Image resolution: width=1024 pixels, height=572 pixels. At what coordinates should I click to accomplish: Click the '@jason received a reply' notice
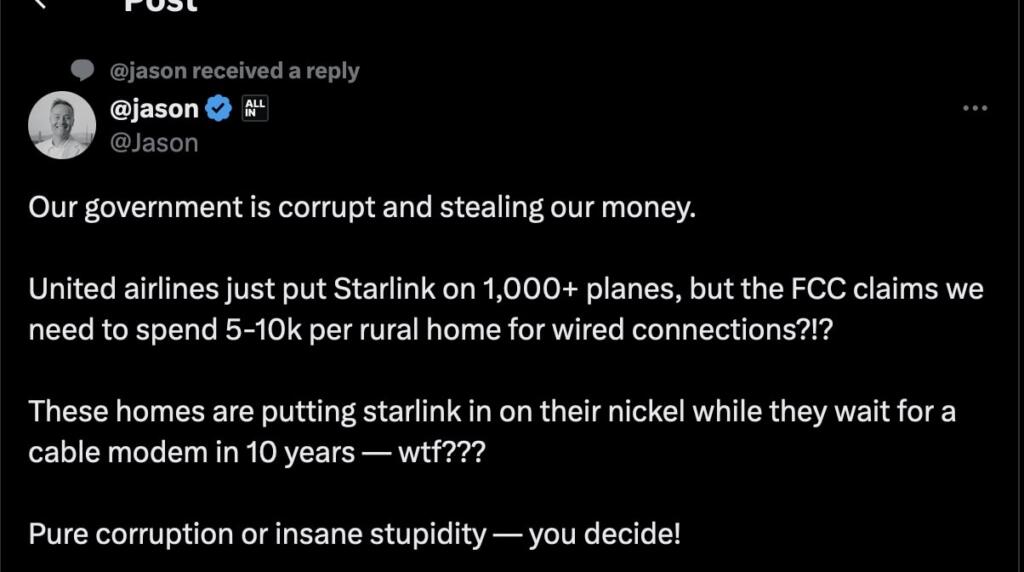coord(234,70)
